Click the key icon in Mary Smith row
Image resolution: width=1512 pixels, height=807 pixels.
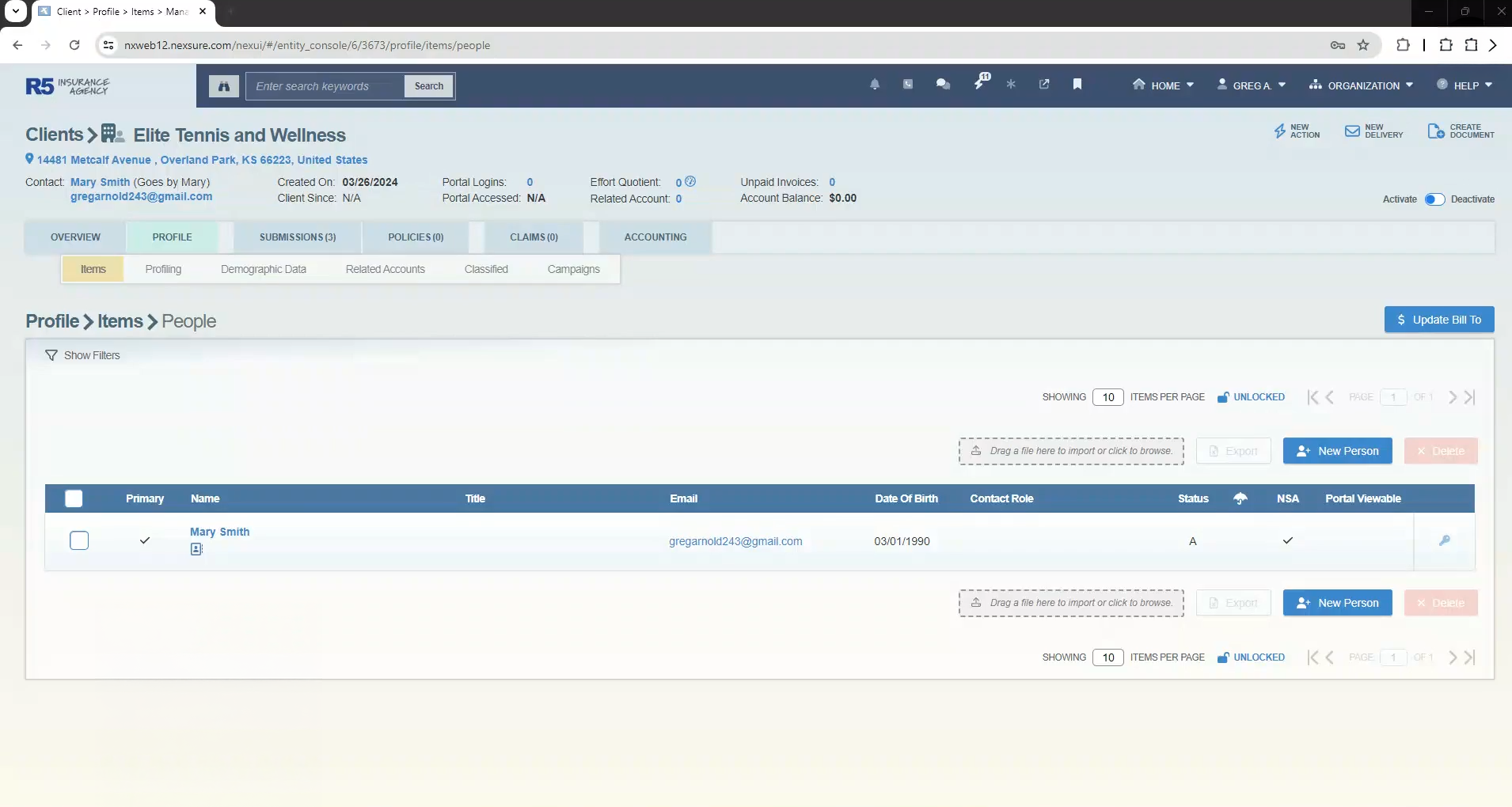pos(1445,540)
